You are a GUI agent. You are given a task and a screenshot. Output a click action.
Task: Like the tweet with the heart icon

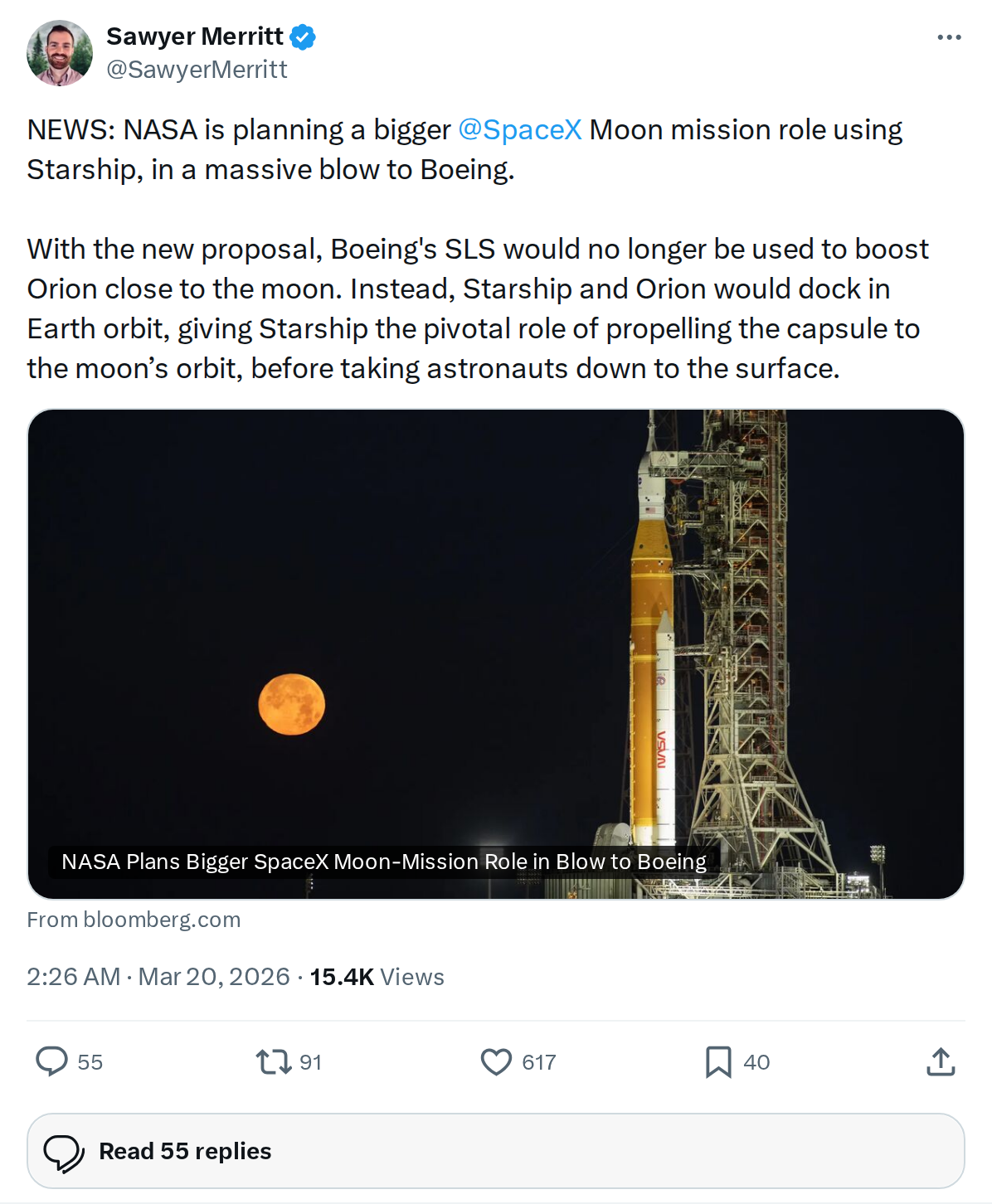(498, 1061)
